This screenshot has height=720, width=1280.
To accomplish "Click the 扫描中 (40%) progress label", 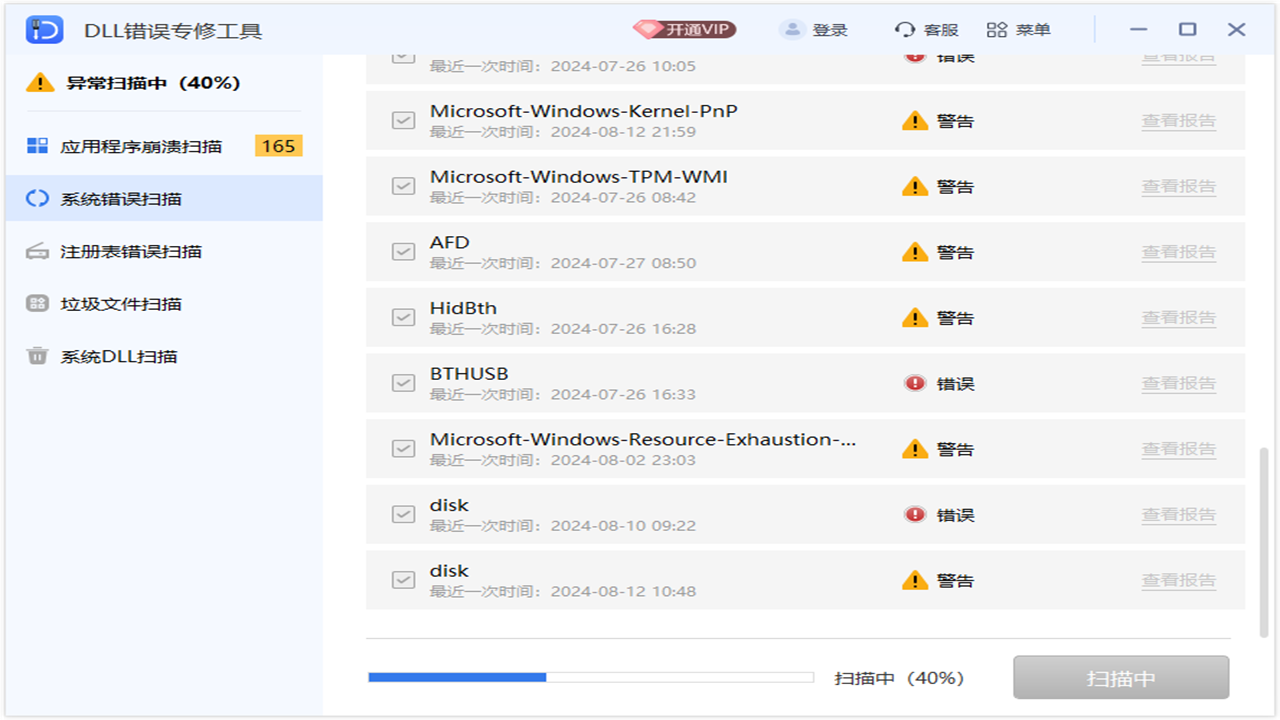I will pos(900,678).
